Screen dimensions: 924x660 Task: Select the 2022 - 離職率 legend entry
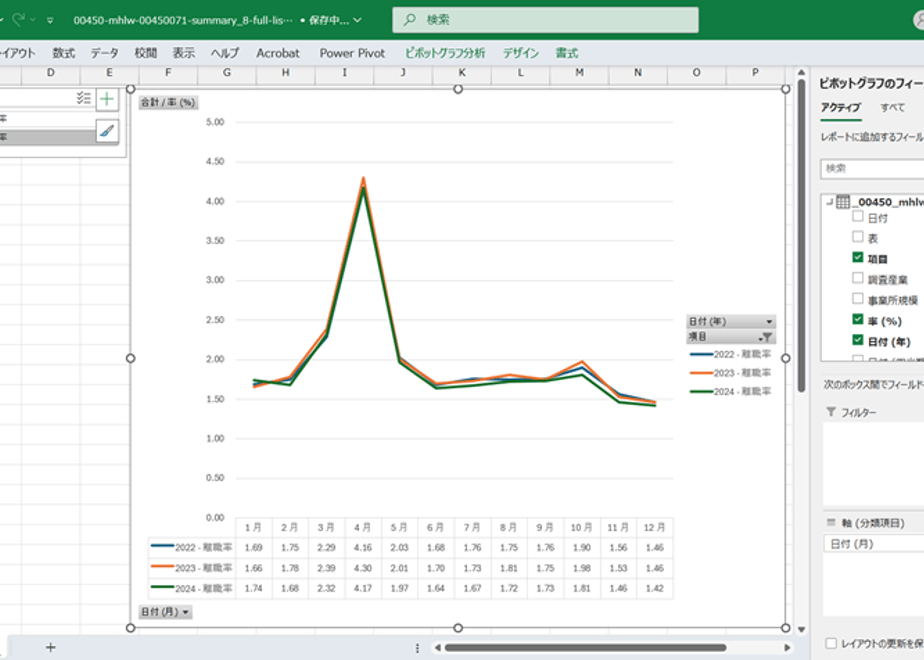(731, 354)
